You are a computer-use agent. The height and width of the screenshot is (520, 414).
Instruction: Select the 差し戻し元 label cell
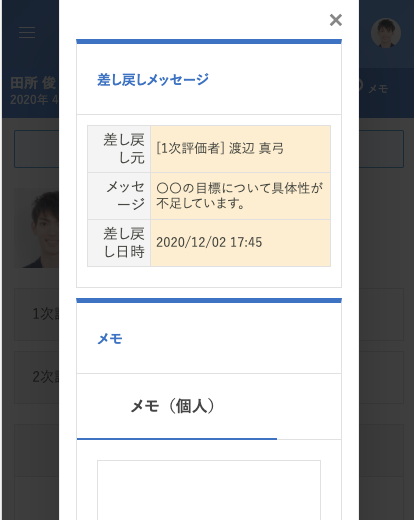tap(119, 149)
